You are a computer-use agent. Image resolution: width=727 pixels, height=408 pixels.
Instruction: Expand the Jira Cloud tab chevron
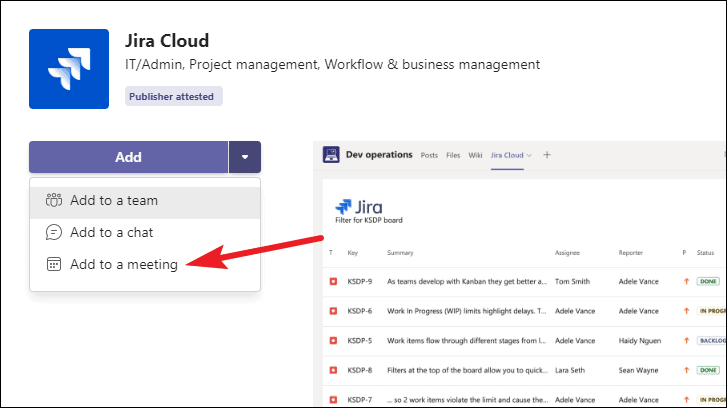(x=529, y=156)
